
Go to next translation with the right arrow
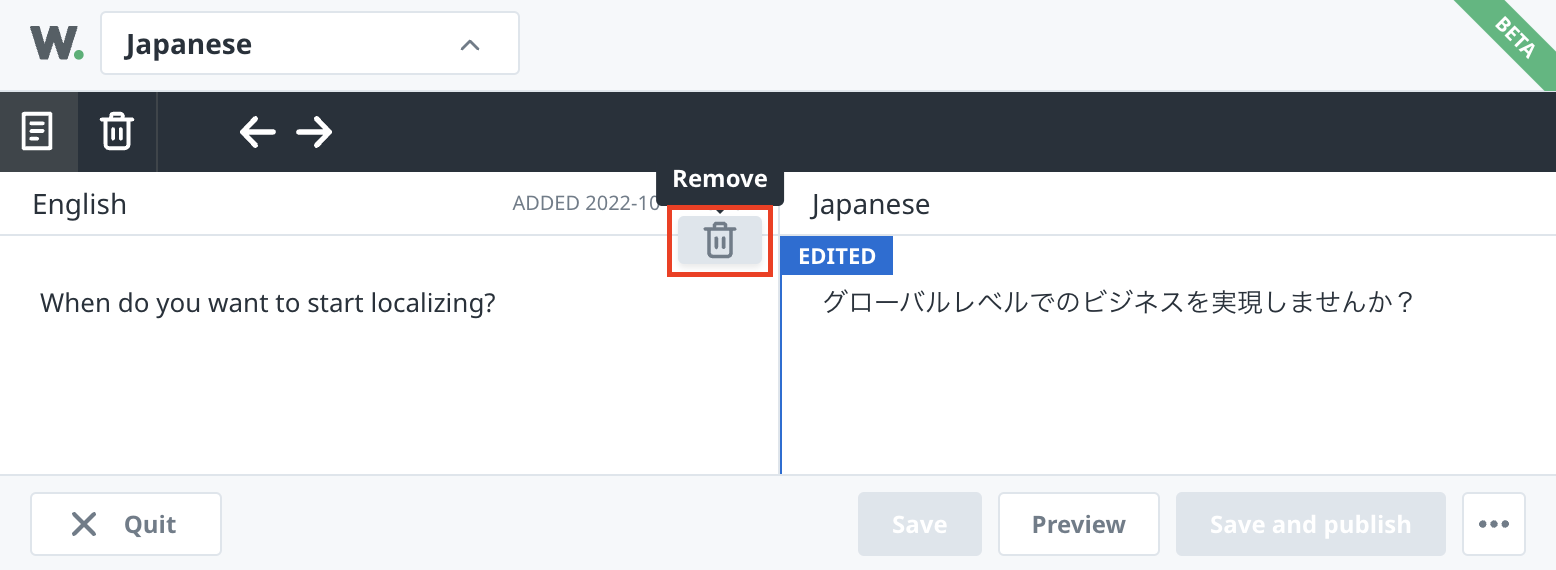(314, 131)
